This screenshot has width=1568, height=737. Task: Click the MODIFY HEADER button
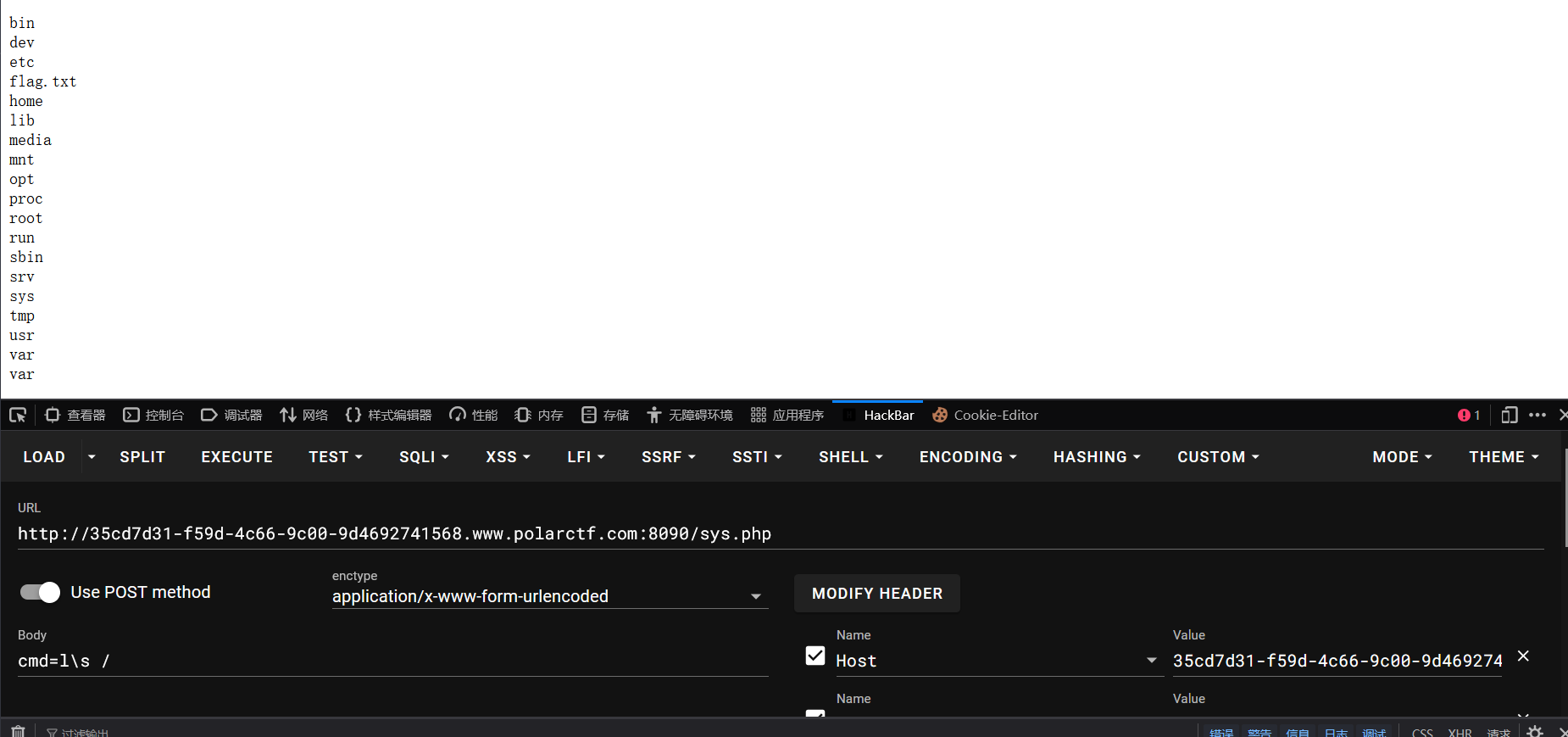coord(877,594)
